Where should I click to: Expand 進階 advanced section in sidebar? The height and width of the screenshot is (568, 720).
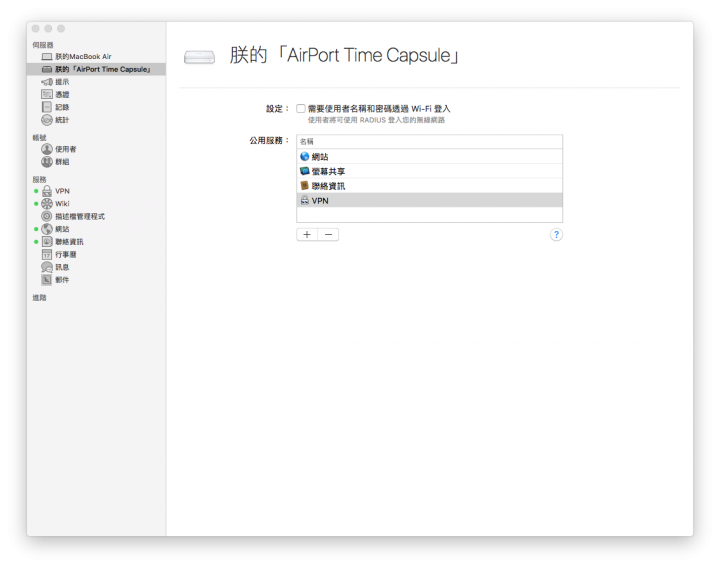pos(39,298)
